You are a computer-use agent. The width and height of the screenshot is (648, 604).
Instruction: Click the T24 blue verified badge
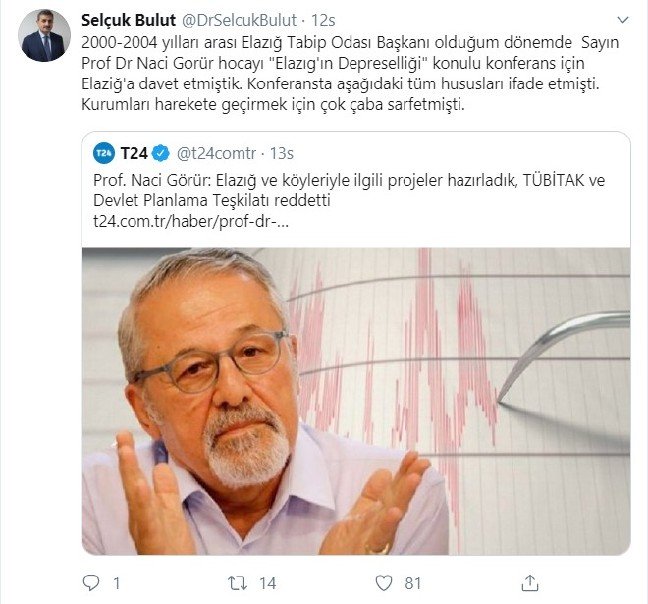click(161, 153)
